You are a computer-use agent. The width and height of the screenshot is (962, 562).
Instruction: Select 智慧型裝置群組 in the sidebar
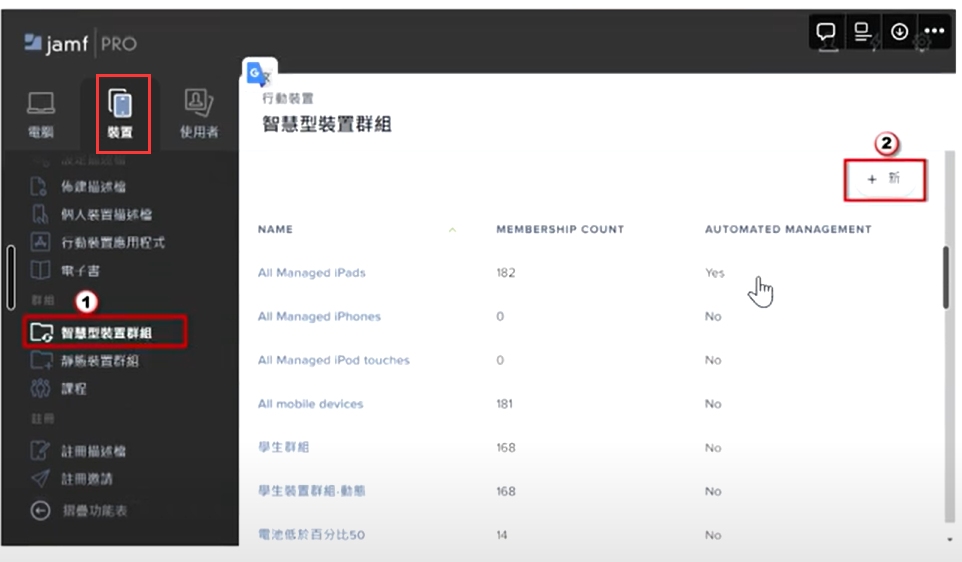(105, 333)
